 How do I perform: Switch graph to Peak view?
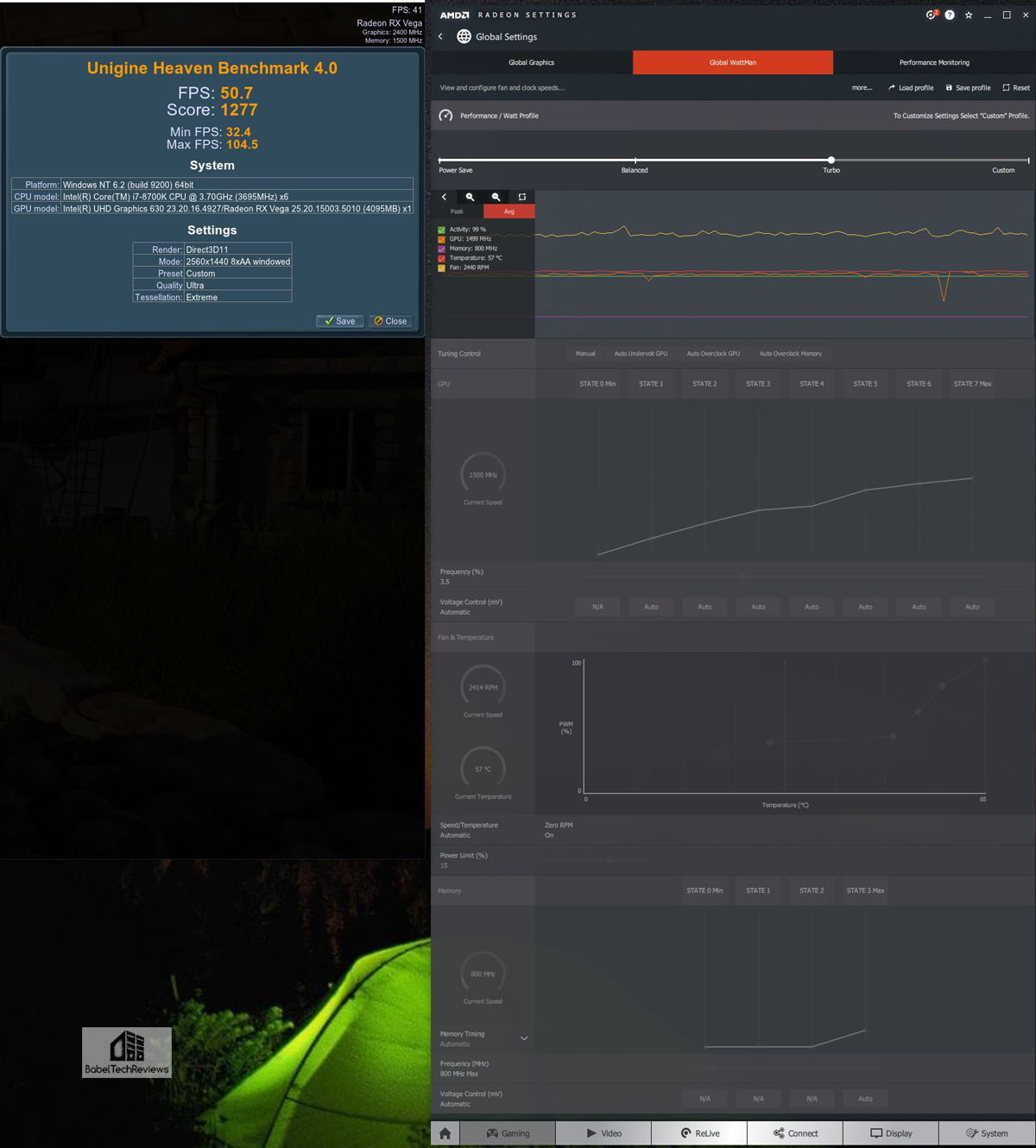coord(457,211)
